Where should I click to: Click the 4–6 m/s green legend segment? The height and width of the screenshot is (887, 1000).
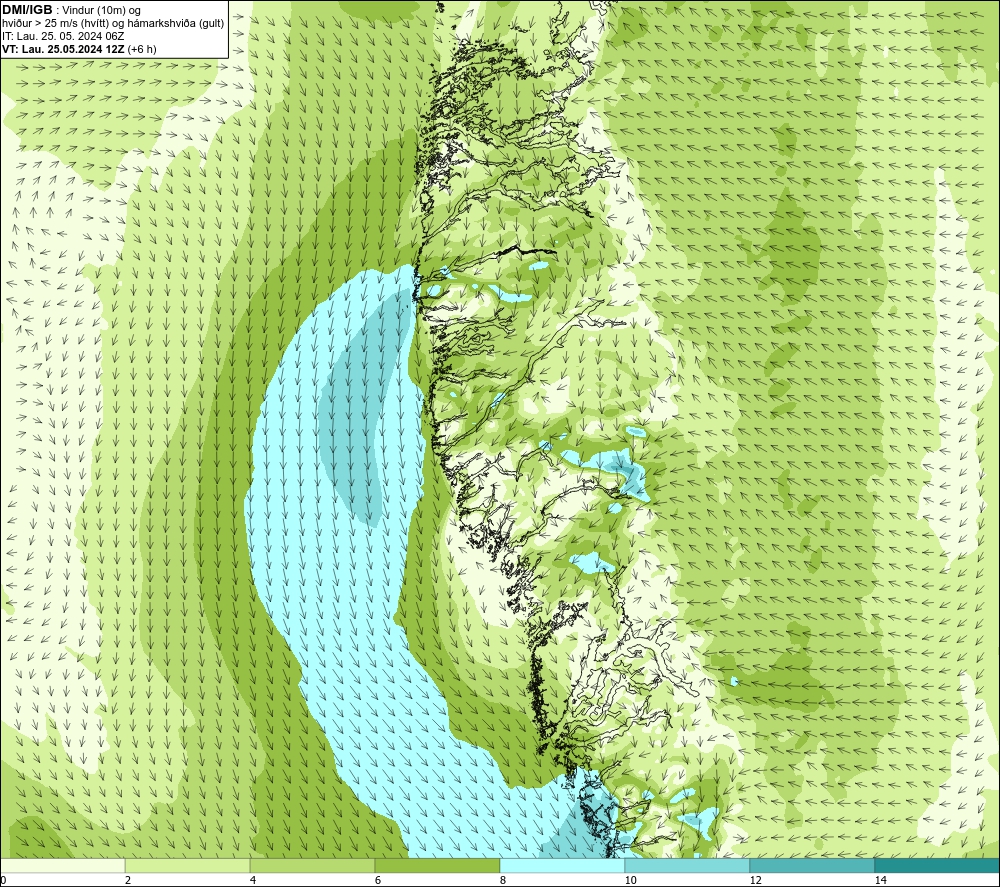pos(312,865)
